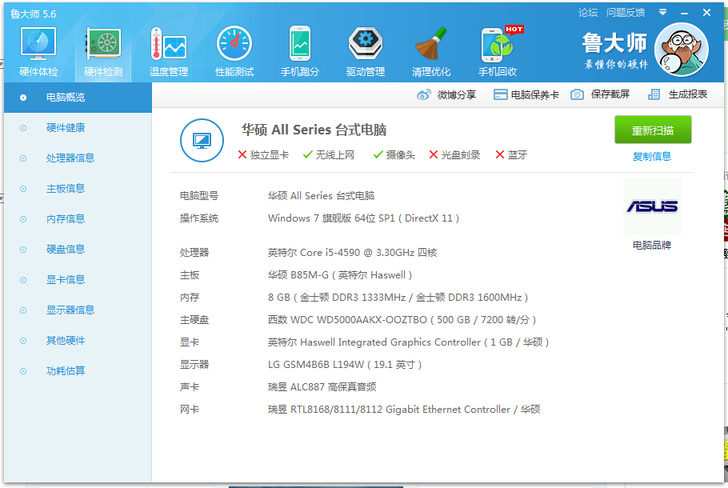728x488 pixels.
Task: Open the 手机回收 phone recycling icon
Action: coord(498,45)
